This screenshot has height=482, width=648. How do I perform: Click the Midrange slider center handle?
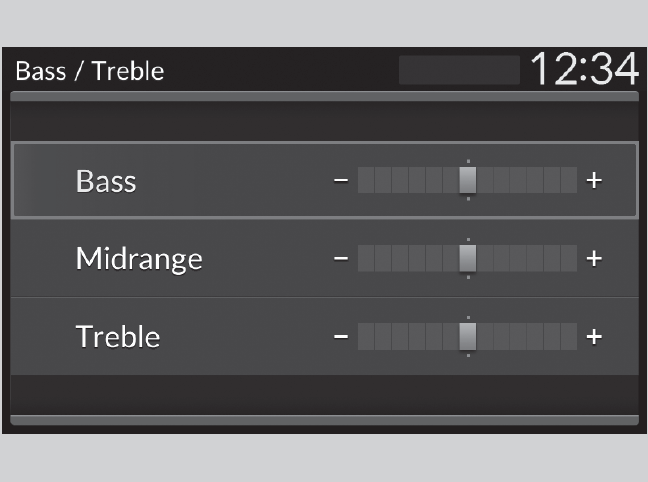point(468,258)
